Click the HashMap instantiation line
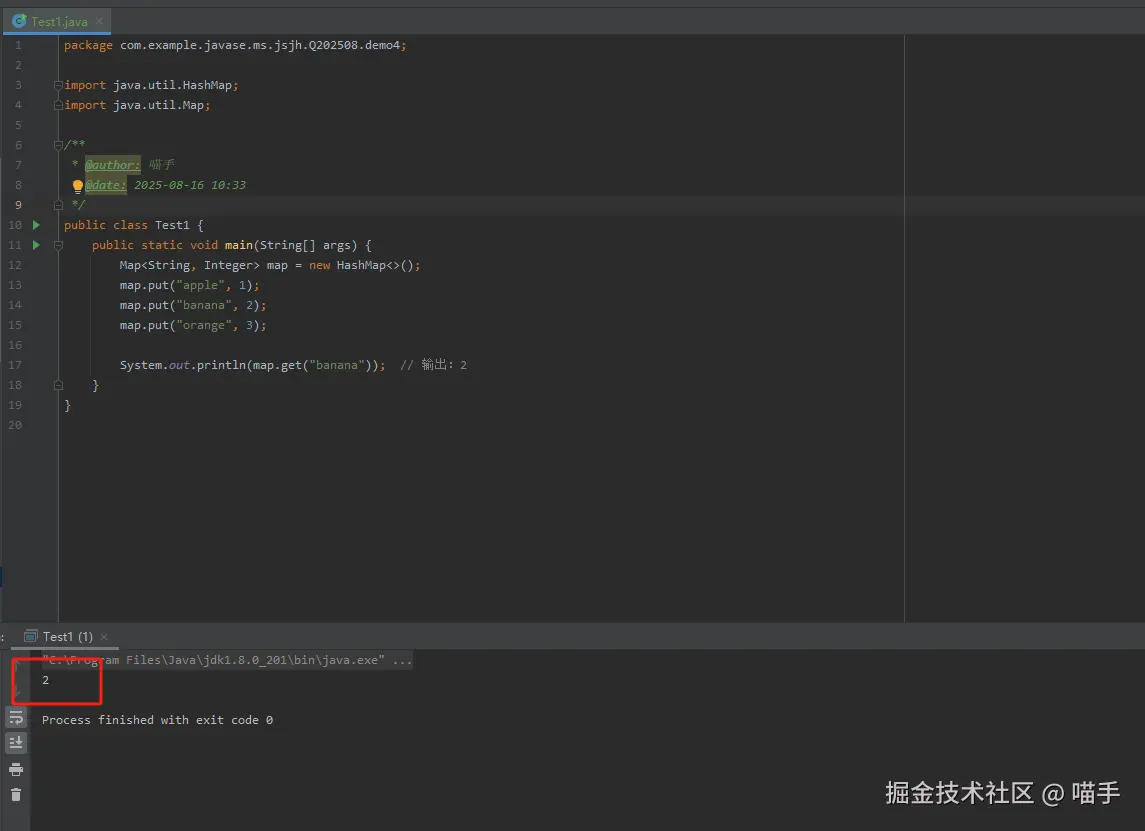This screenshot has width=1145, height=831. (270, 265)
